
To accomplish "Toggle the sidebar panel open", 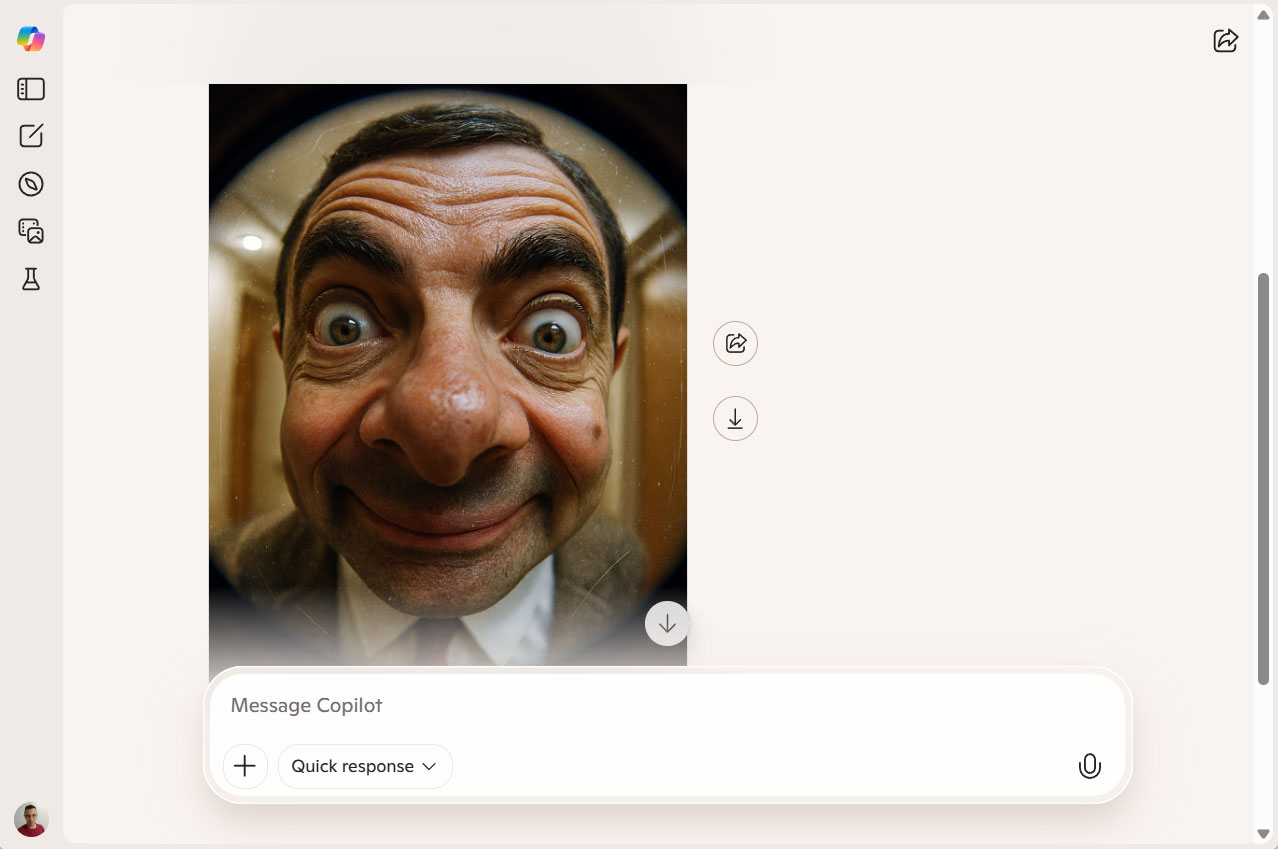I will pyautogui.click(x=31, y=89).
